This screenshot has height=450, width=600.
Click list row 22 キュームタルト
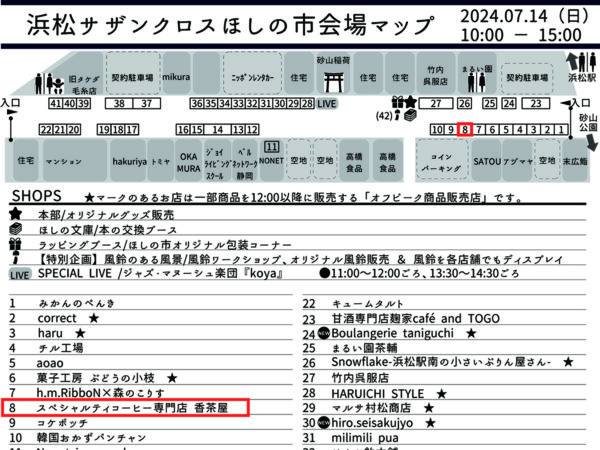click(444, 303)
